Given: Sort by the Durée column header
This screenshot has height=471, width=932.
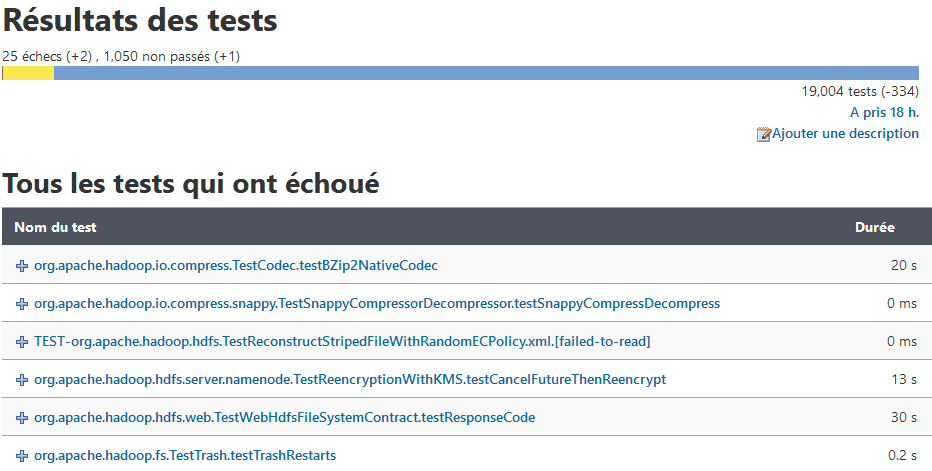Looking at the screenshot, I should (875, 228).
